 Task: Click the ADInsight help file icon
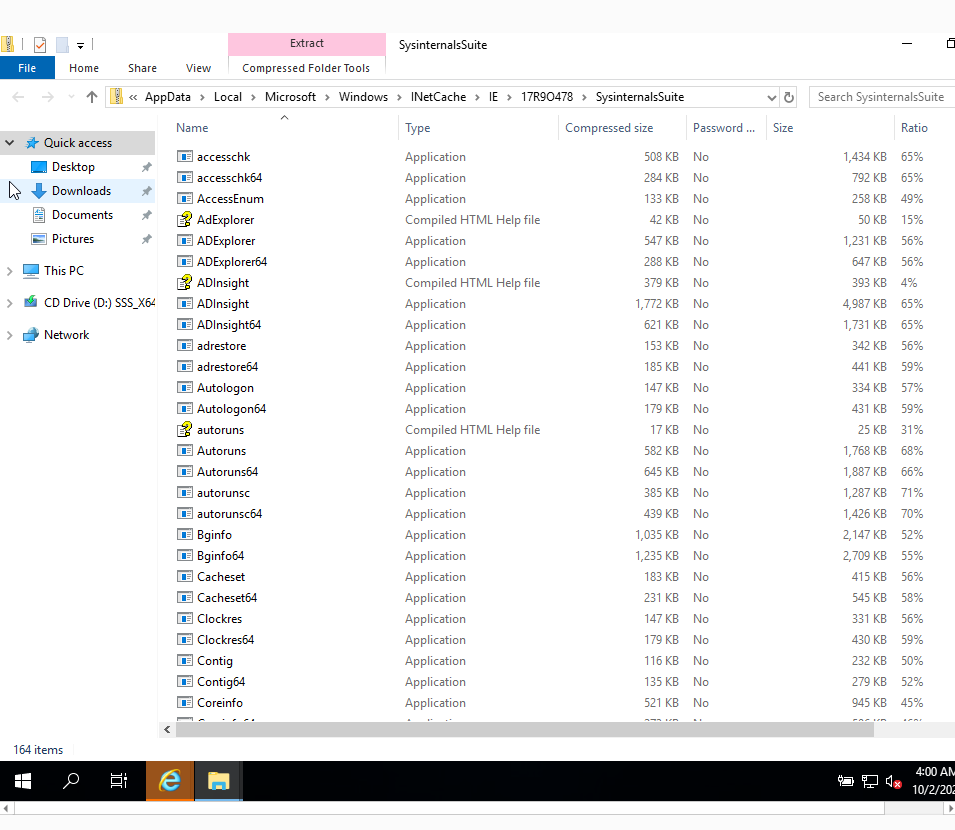coord(185,283)
